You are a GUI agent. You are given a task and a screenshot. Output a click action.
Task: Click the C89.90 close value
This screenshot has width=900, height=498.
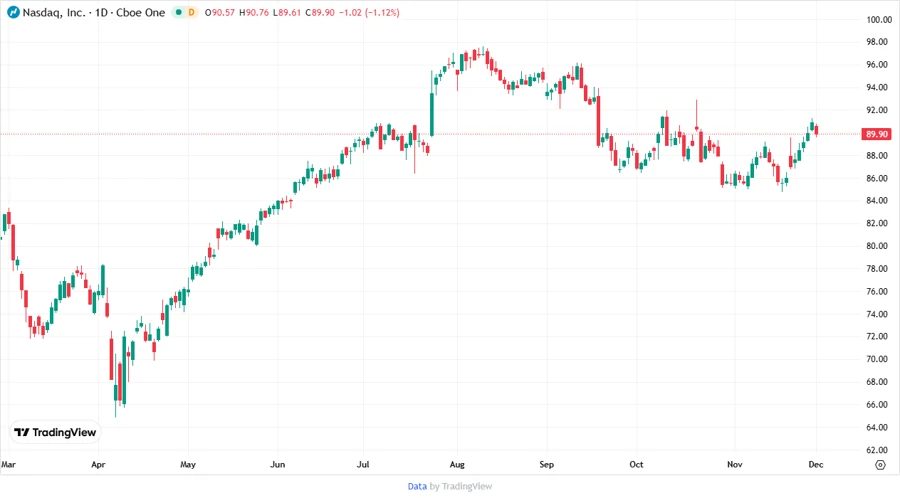320,12
